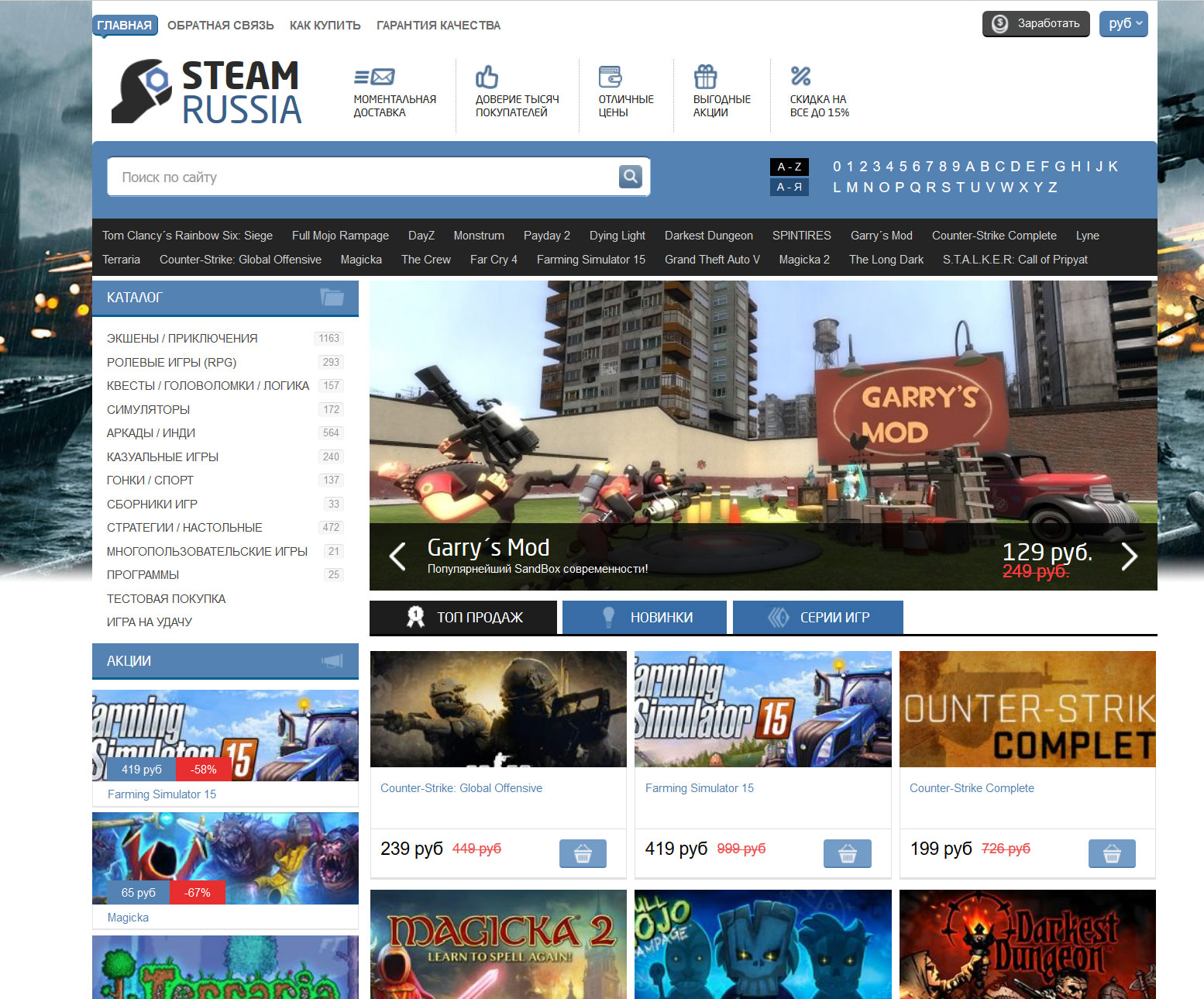Image resolution: width=1204 pixels, height=999 pixels.
Task: Open Игра на удачу link
Action: 150,622
